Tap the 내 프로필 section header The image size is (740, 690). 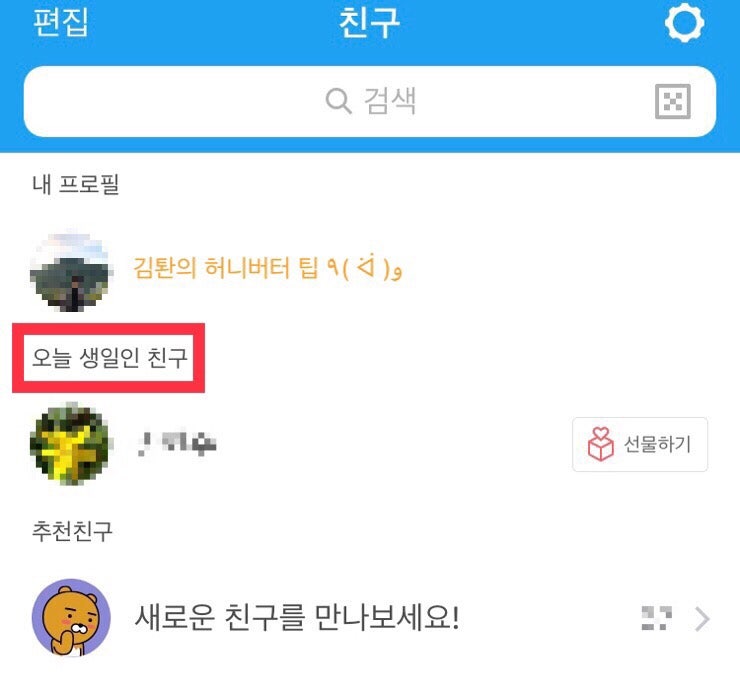(x=76, y=184)
